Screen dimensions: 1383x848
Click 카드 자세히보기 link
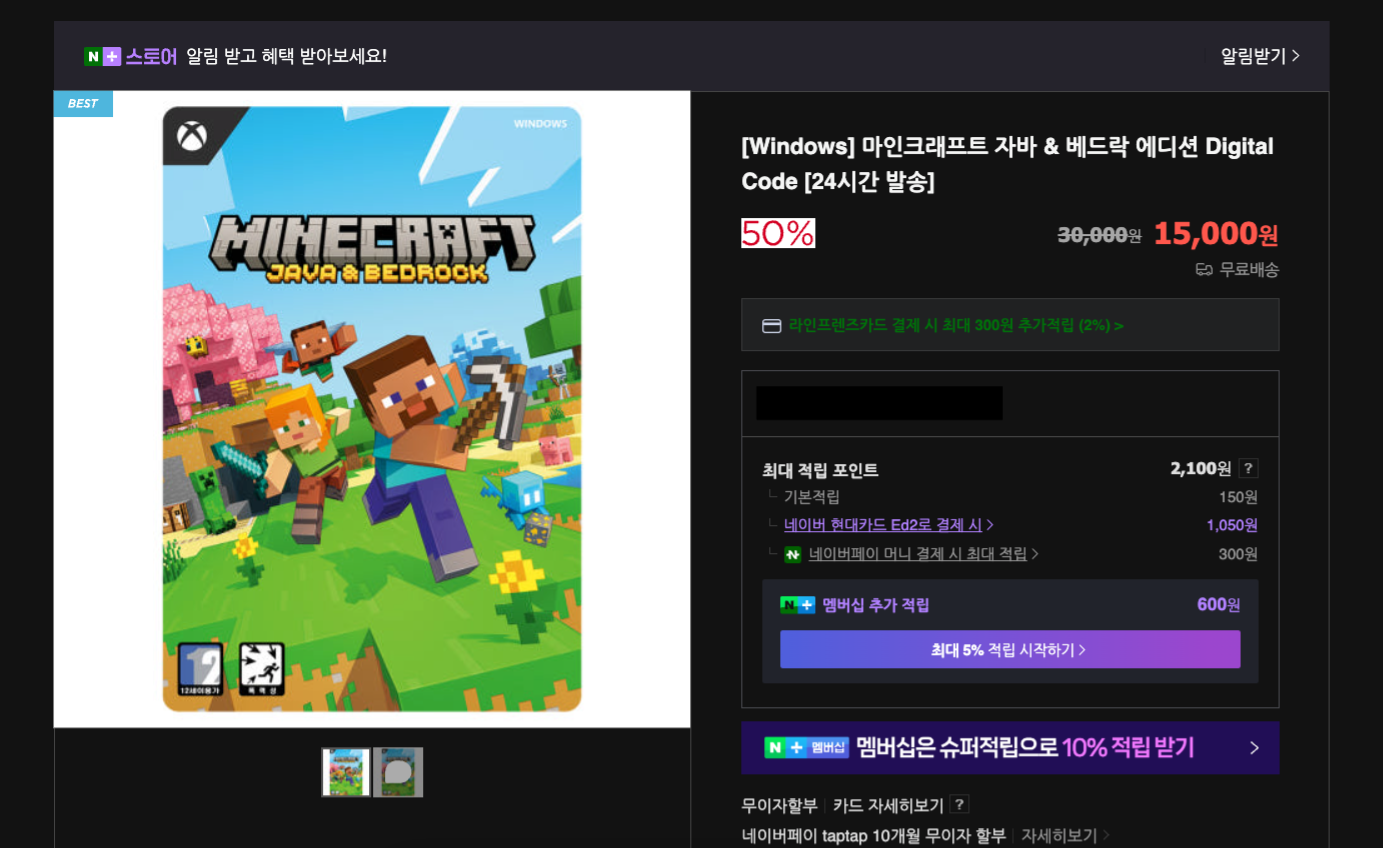click(x=888, y=805)
